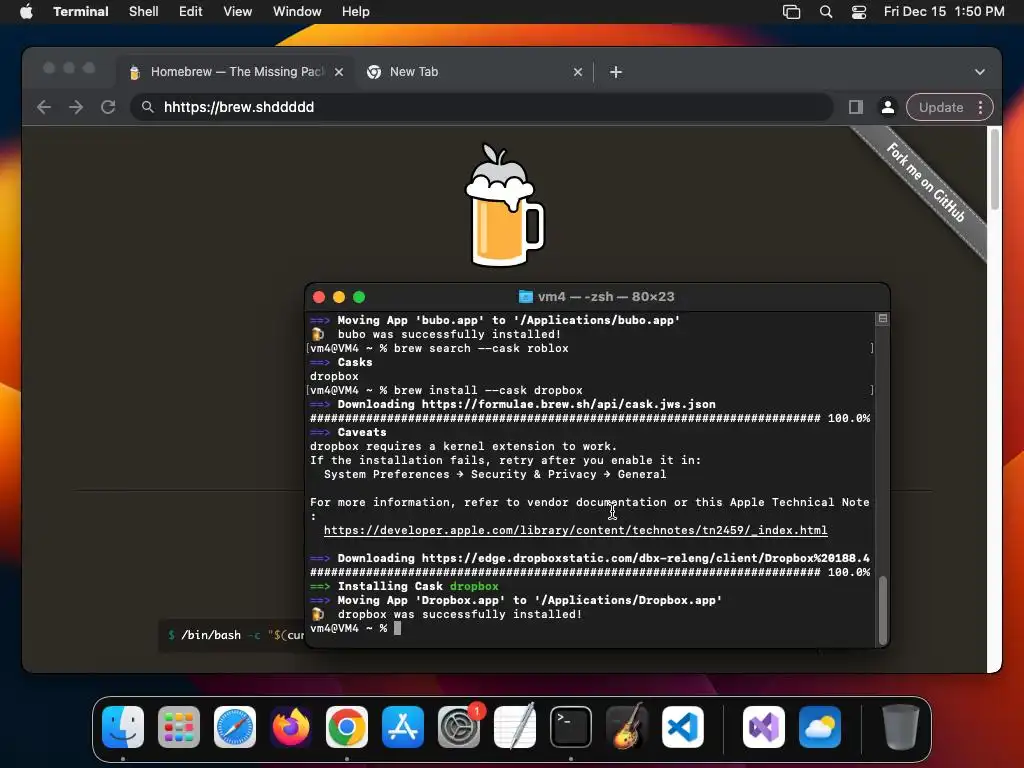
Task: Click 'bubo was successfully installed!' line
Action: [x=449, y=334]
